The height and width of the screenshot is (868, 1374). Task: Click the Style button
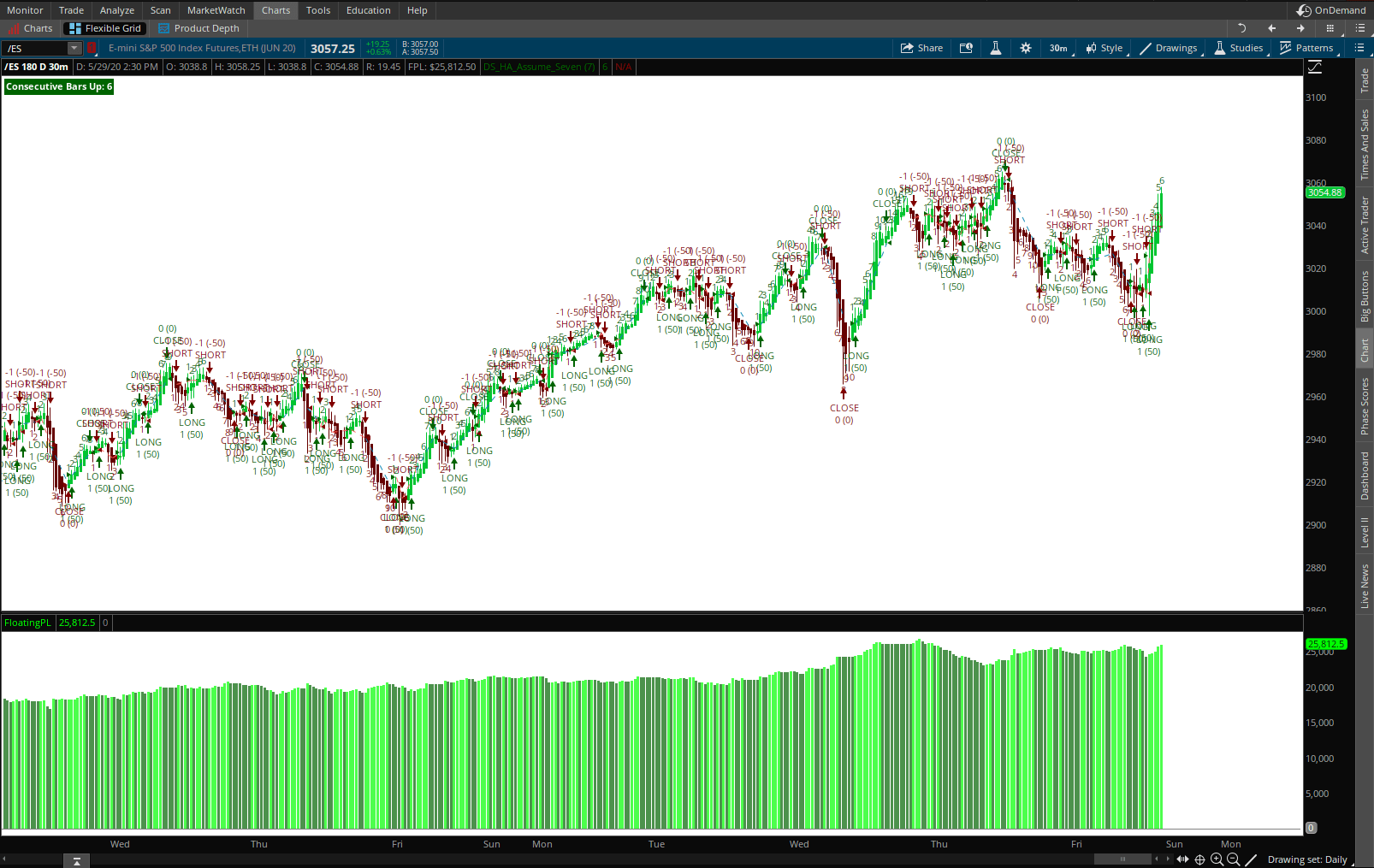(x=1105, y=48)
